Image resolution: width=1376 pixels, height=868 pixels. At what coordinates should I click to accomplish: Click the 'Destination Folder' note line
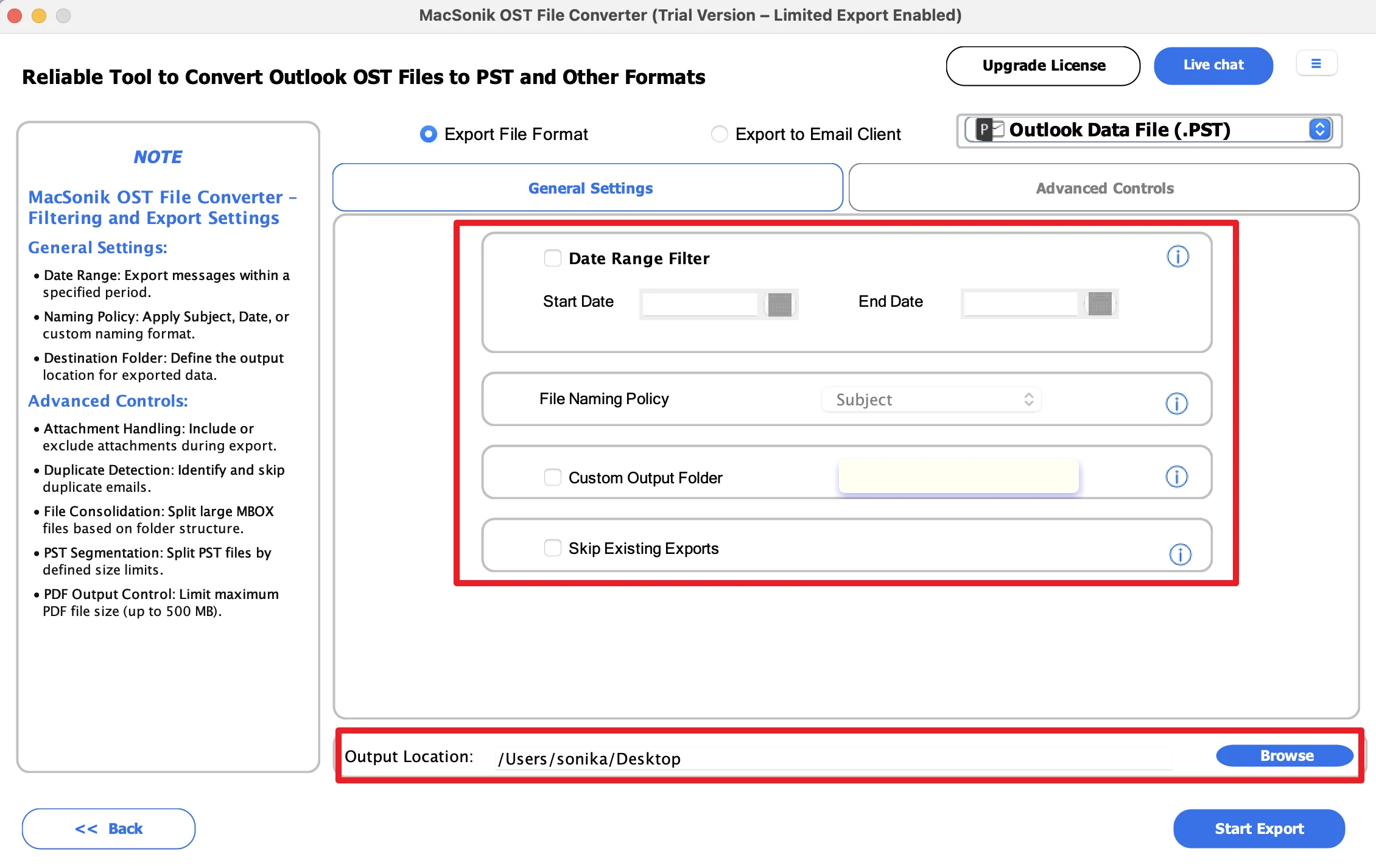(x=159, y=366)
